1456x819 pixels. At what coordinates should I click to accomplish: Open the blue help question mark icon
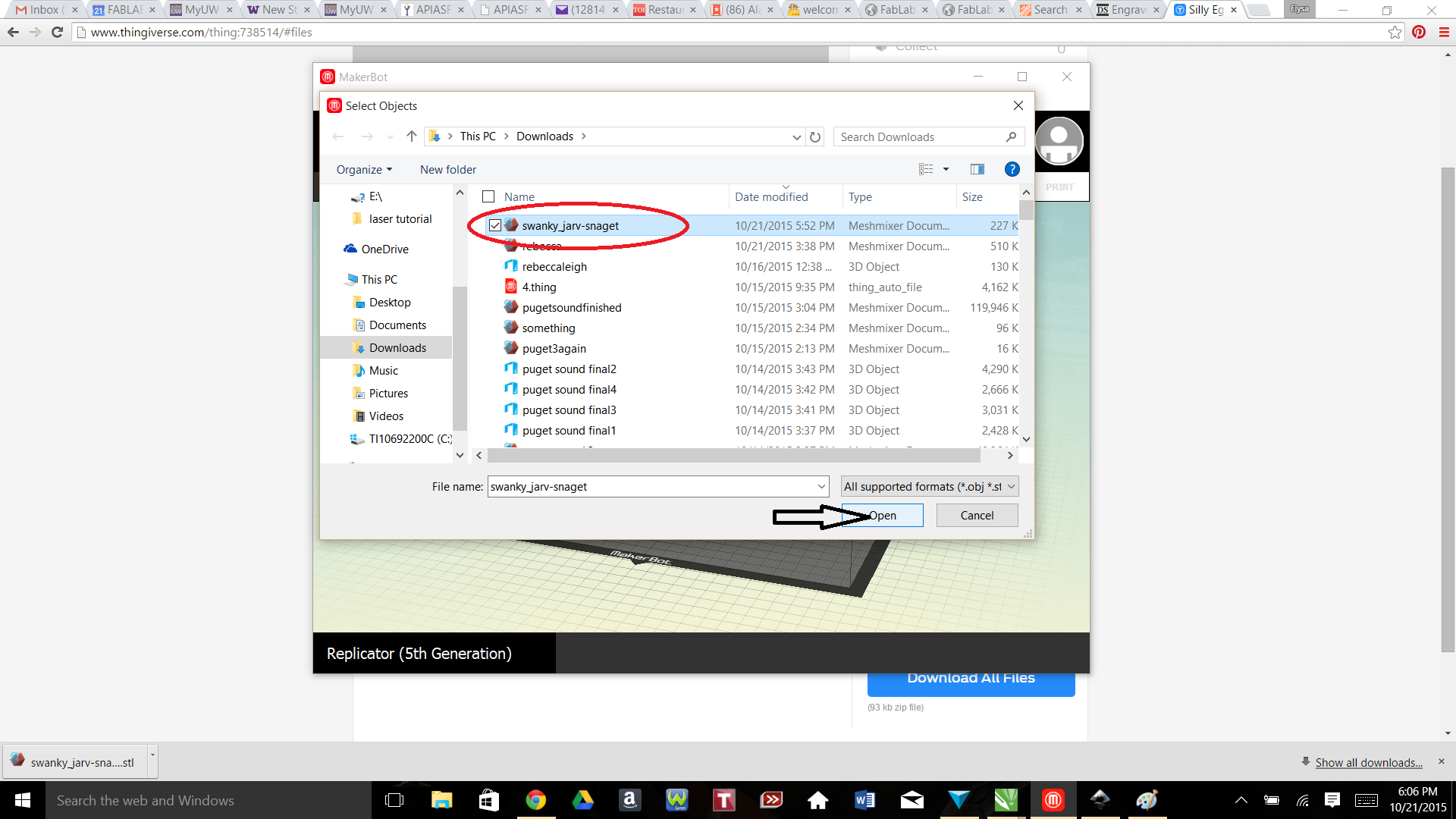click(1012, 169)
